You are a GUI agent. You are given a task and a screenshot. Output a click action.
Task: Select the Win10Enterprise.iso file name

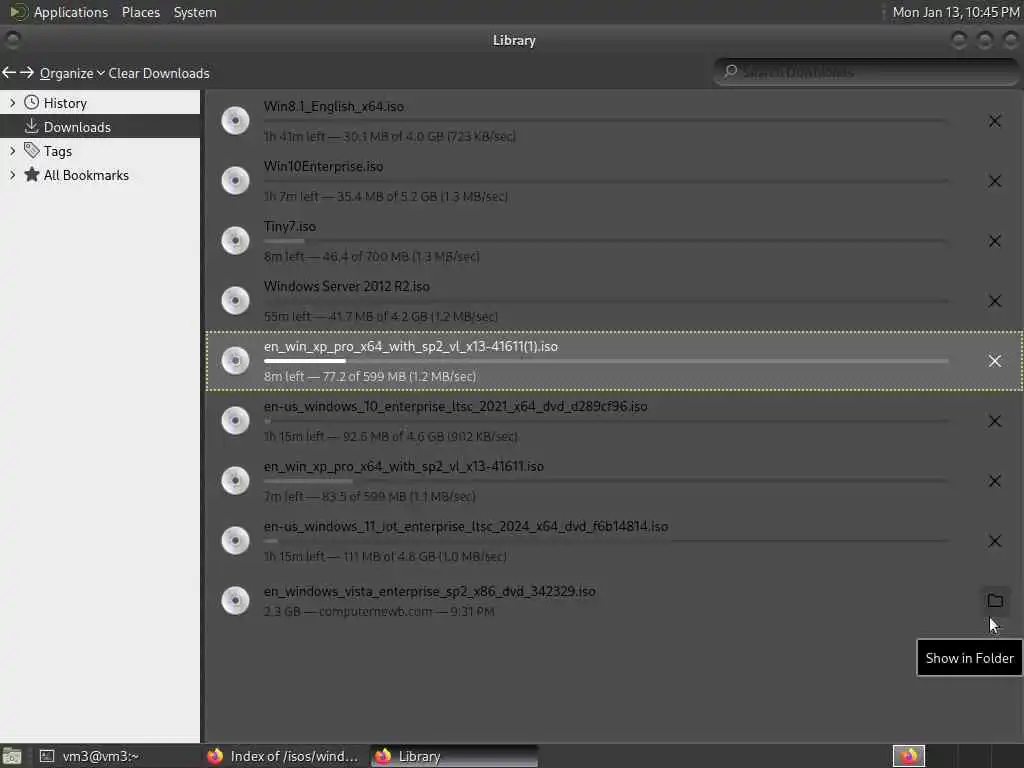click(x=323, y=167)
